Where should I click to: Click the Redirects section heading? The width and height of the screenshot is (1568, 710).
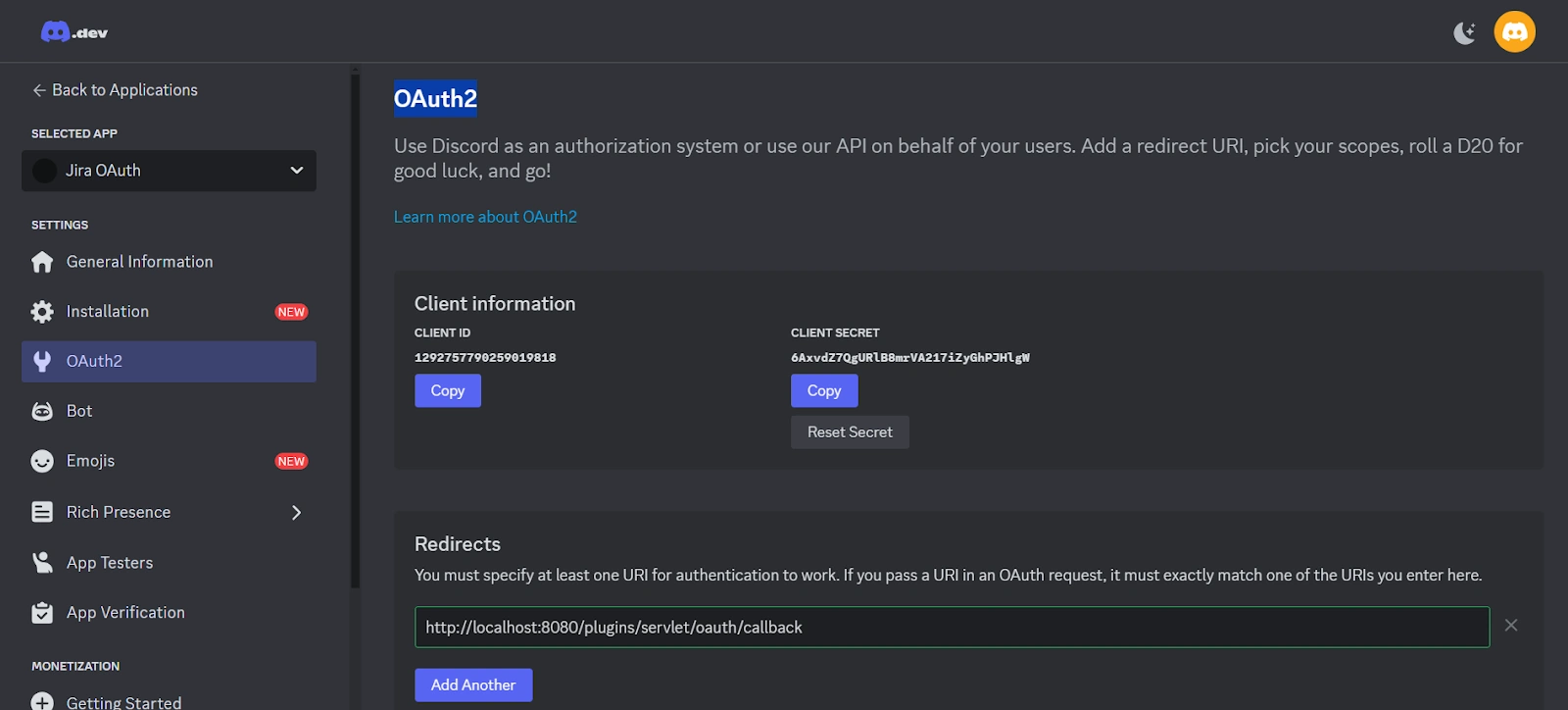458,544
